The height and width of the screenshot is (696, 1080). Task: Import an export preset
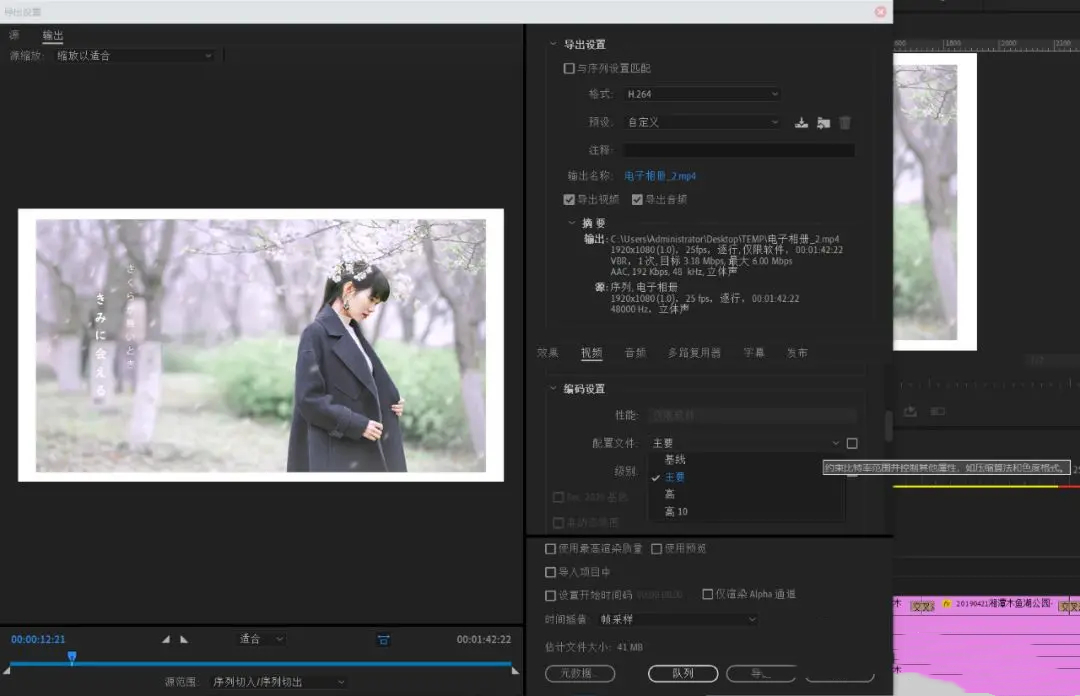(823, 122)
